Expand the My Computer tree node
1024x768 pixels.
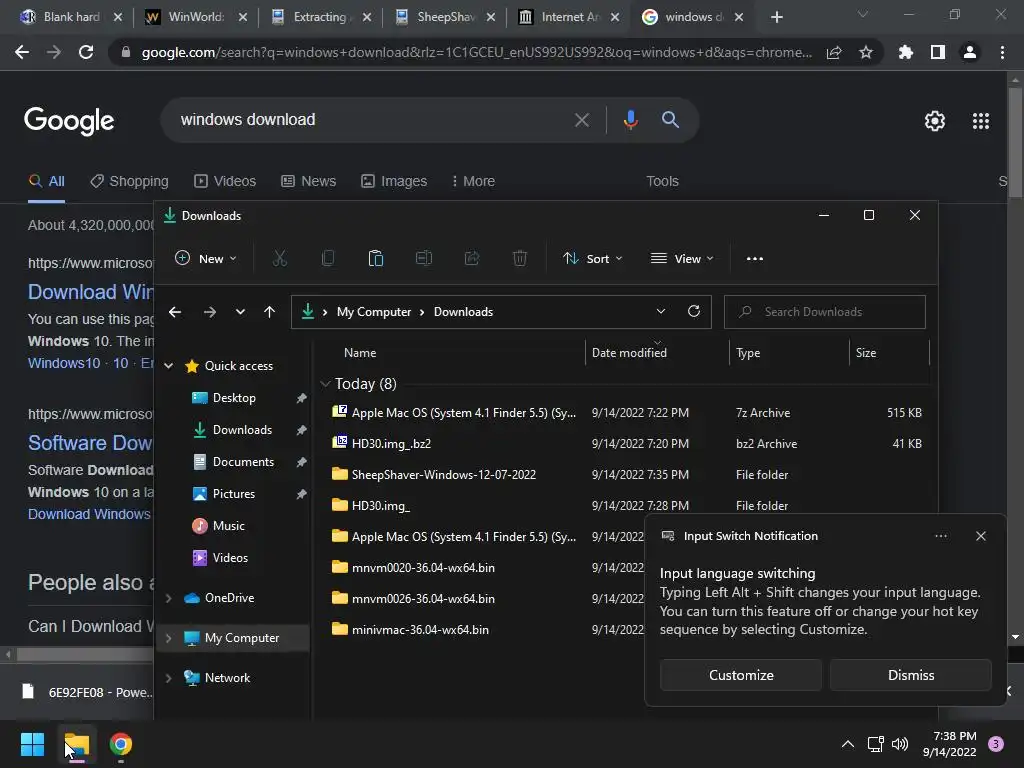point(168,638)
